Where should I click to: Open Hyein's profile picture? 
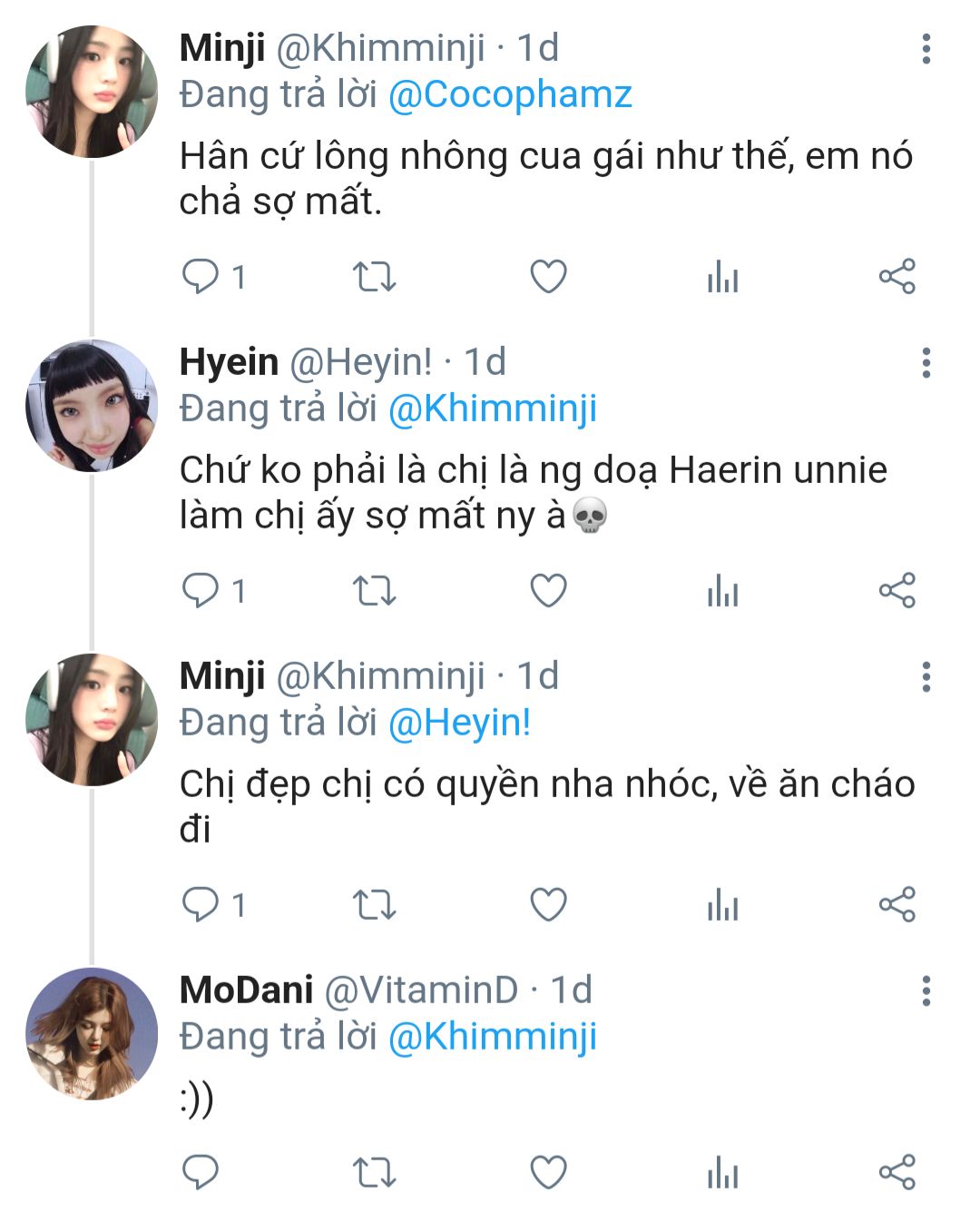tap(92, 406)
